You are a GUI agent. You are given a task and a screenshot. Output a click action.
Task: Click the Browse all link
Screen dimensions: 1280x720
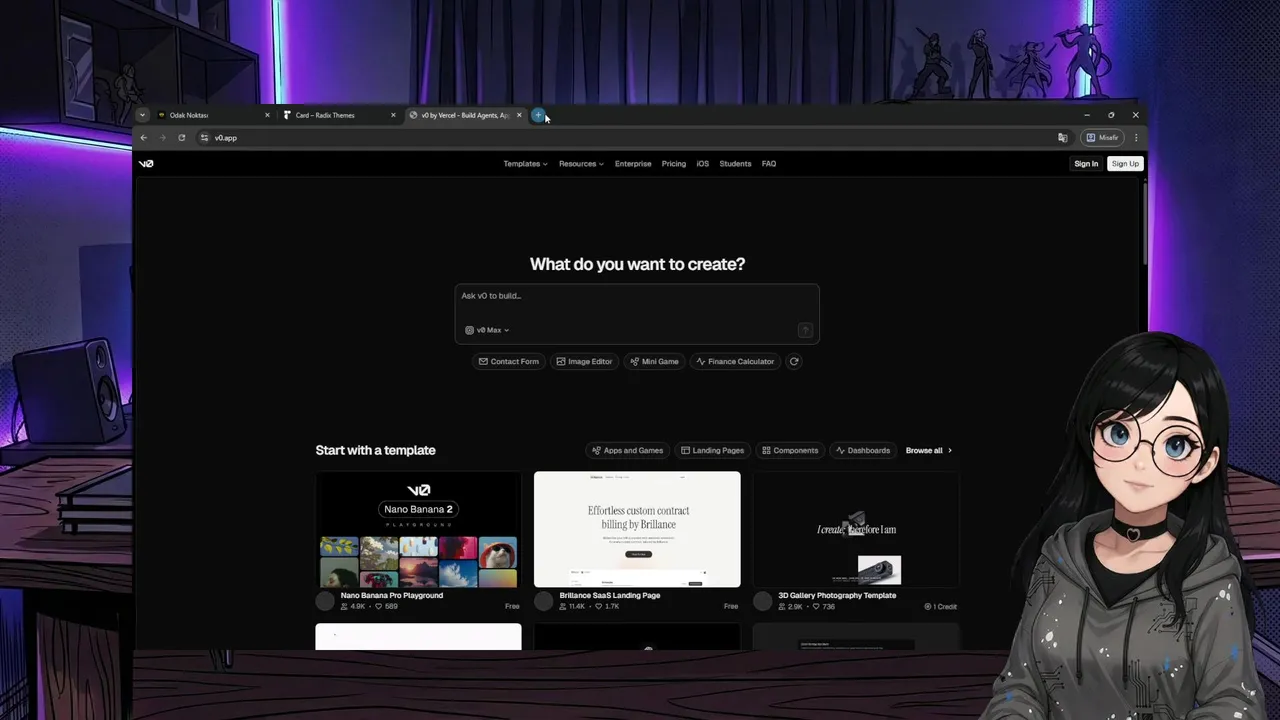[929, 450]
